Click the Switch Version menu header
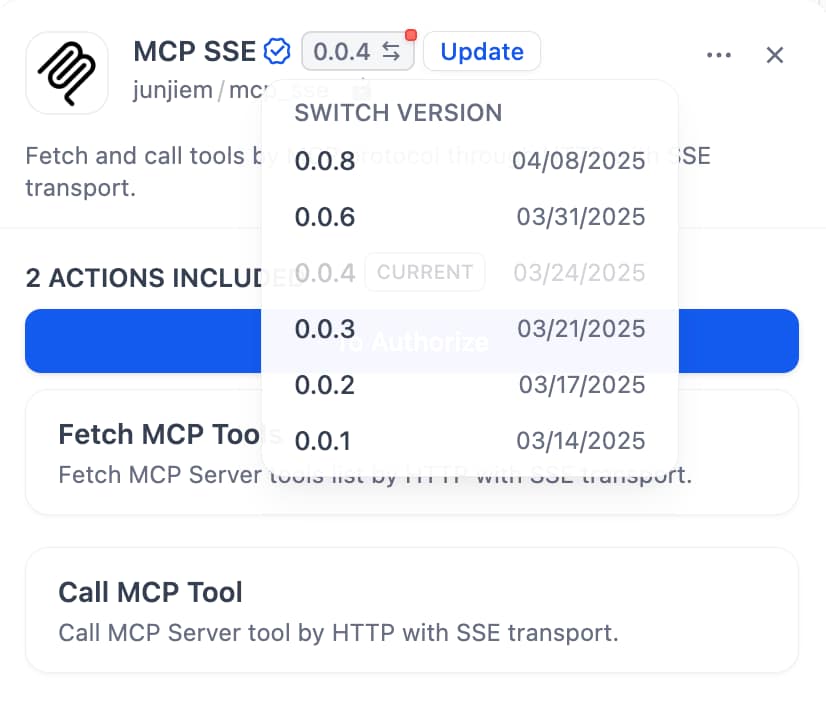This screenshot has height=706, width=826. coord(397,113)
